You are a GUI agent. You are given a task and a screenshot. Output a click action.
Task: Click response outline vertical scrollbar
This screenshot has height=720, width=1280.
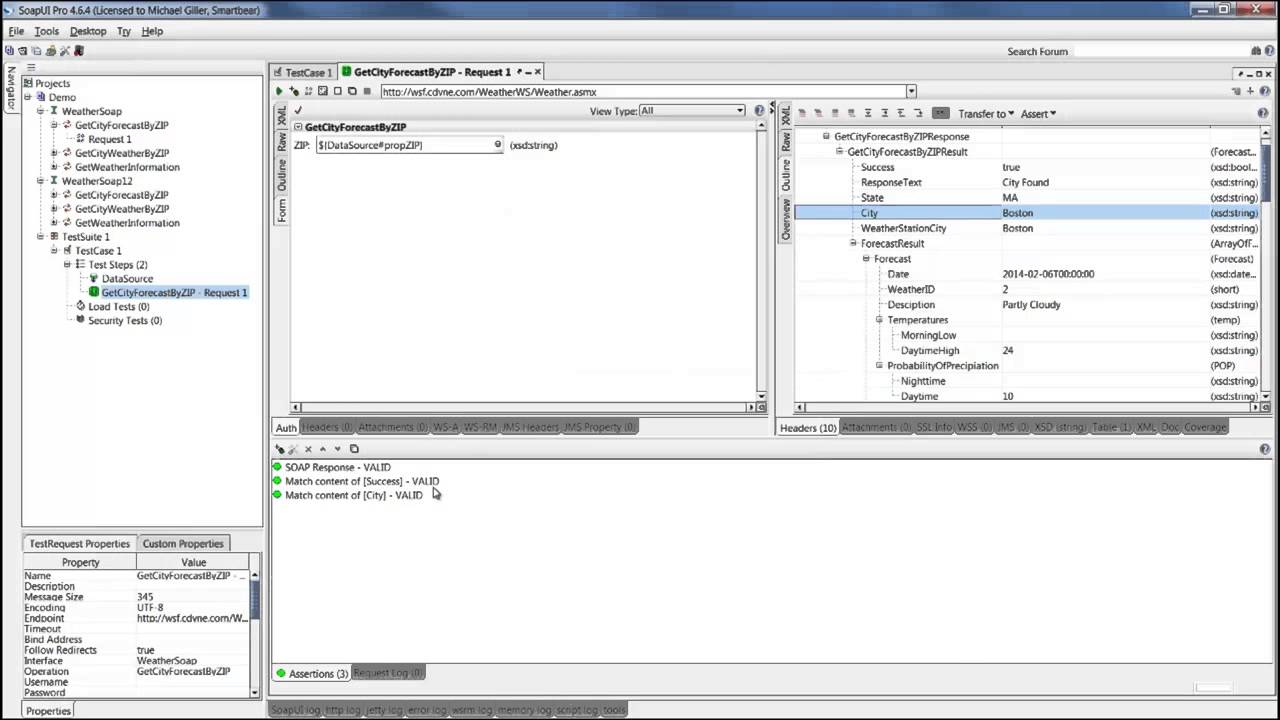[1265, 265]
